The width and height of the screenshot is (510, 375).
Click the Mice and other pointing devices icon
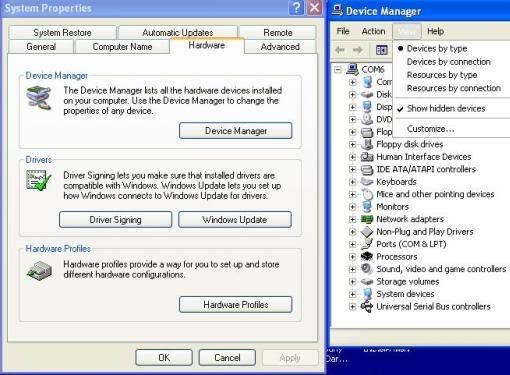367,194
